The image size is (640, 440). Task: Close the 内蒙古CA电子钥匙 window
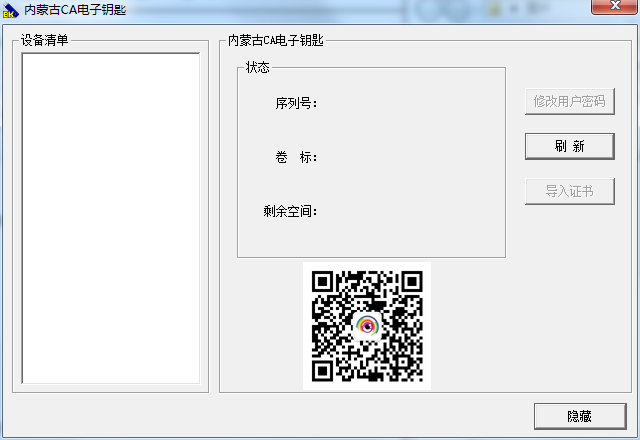(614, 6)
